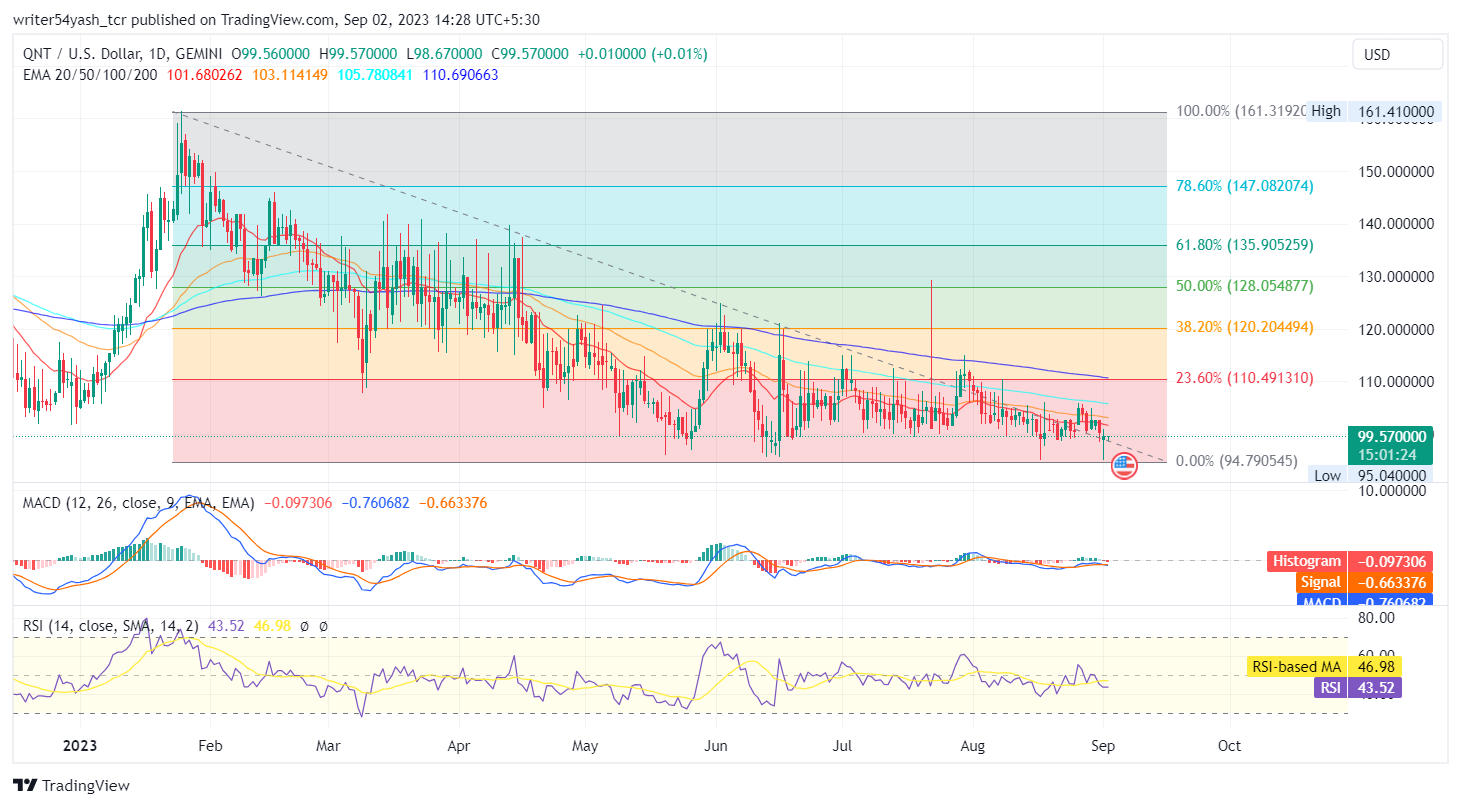This screenshot has width=1461, height=807.
Task: Click the 130.000000 price axis label
Action: tap(1396, 276)
